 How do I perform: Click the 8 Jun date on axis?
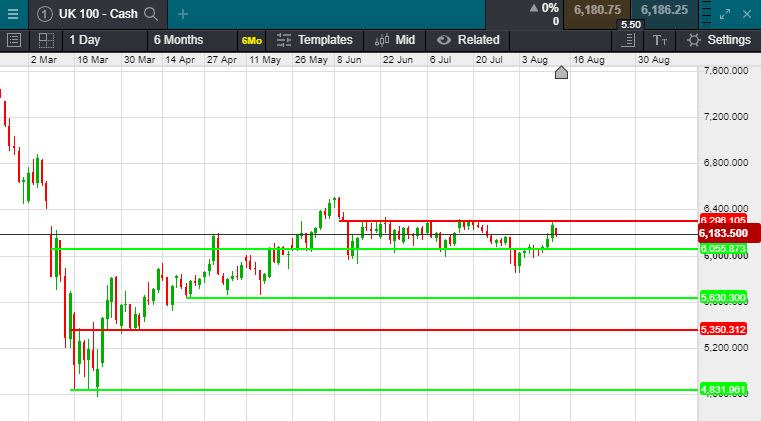(x=349, y=60)
